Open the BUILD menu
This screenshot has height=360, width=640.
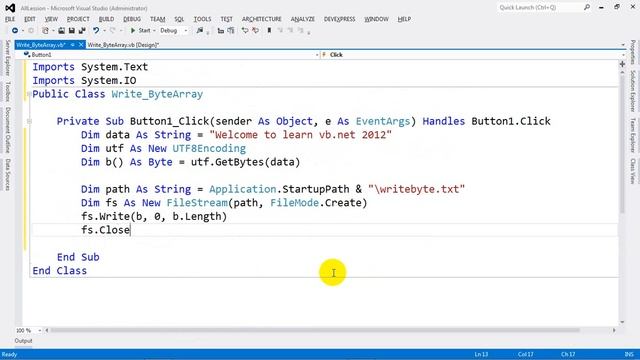(x=106, y=19)
